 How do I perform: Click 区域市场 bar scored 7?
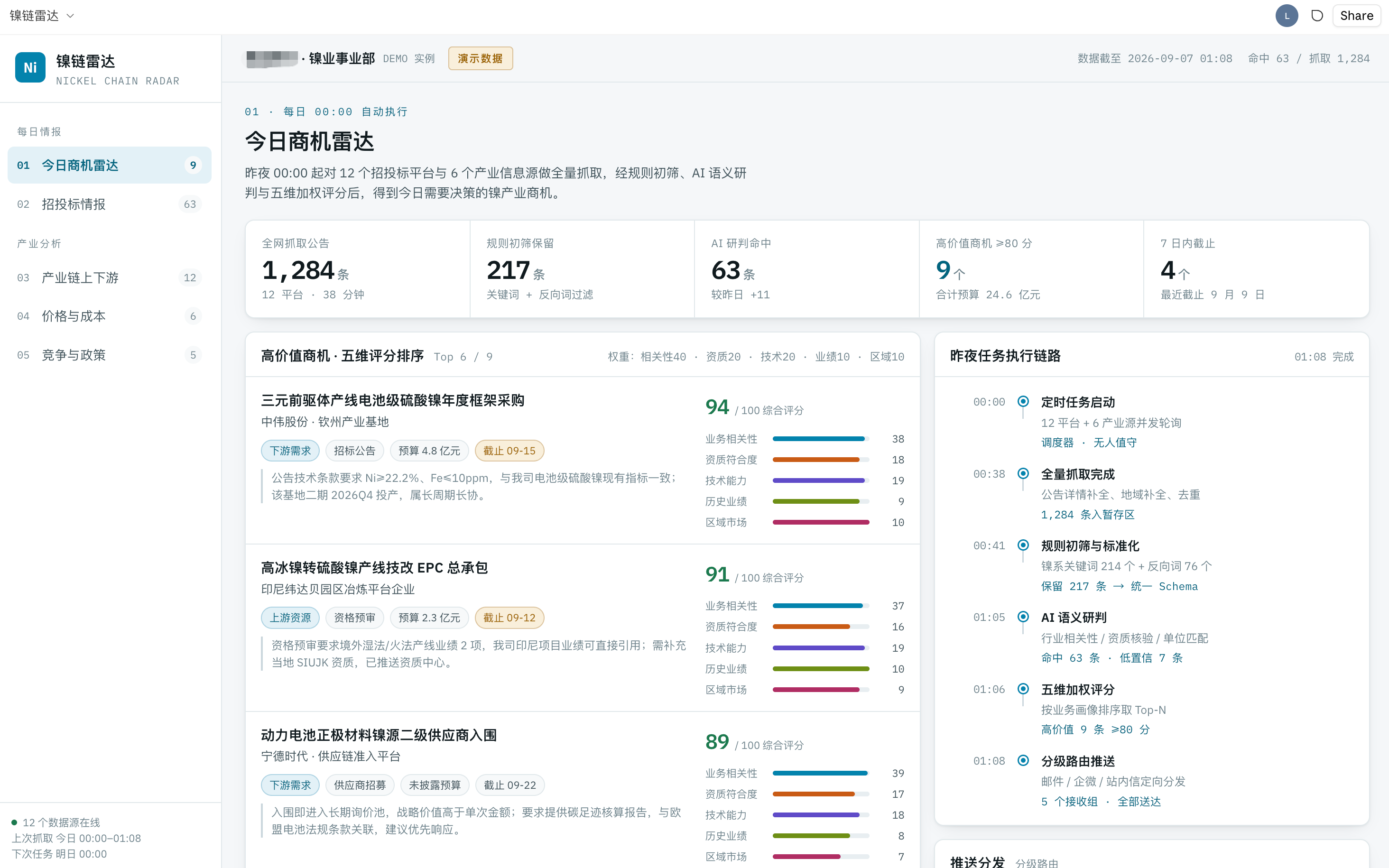[x=821, y=857]
